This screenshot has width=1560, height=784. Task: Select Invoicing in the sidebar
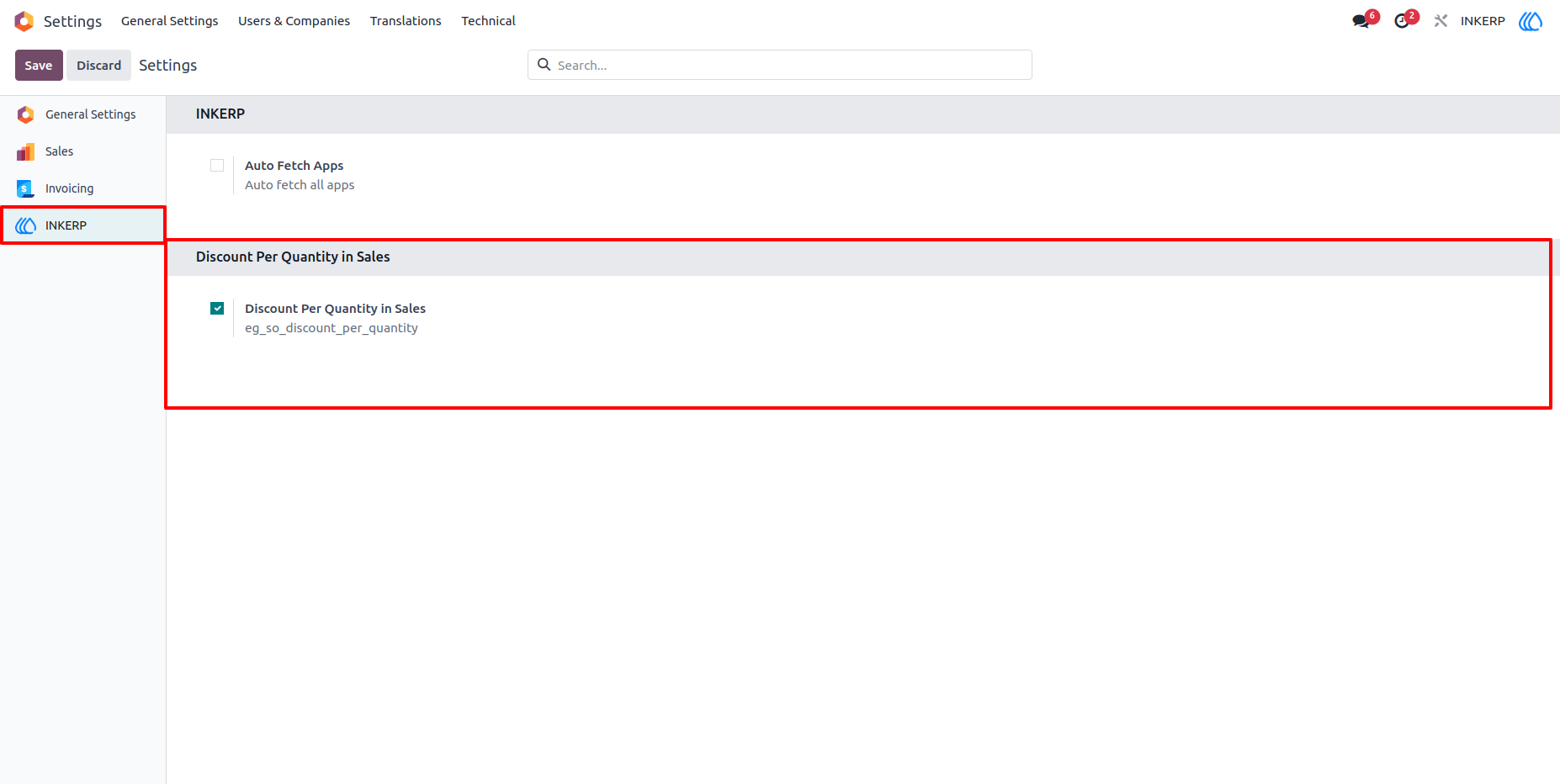(82, 188)
